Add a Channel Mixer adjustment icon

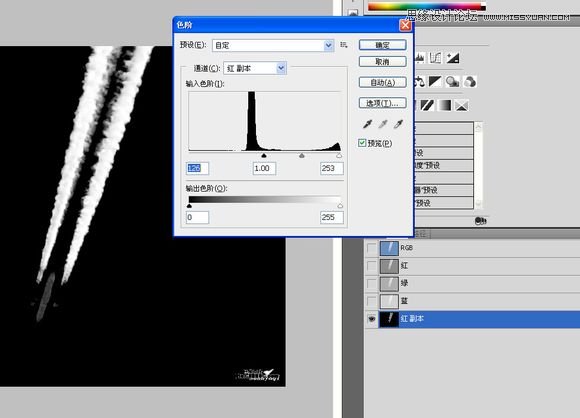pos(470,81)
